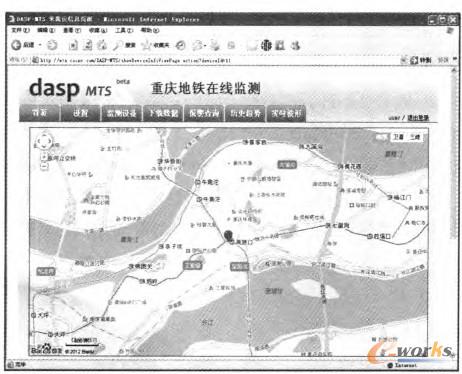Viewport: 462px width, 374px height.
Task: Click the History clock icon in the toolbar
Action: pyautogui.click(x=181, y=45)
